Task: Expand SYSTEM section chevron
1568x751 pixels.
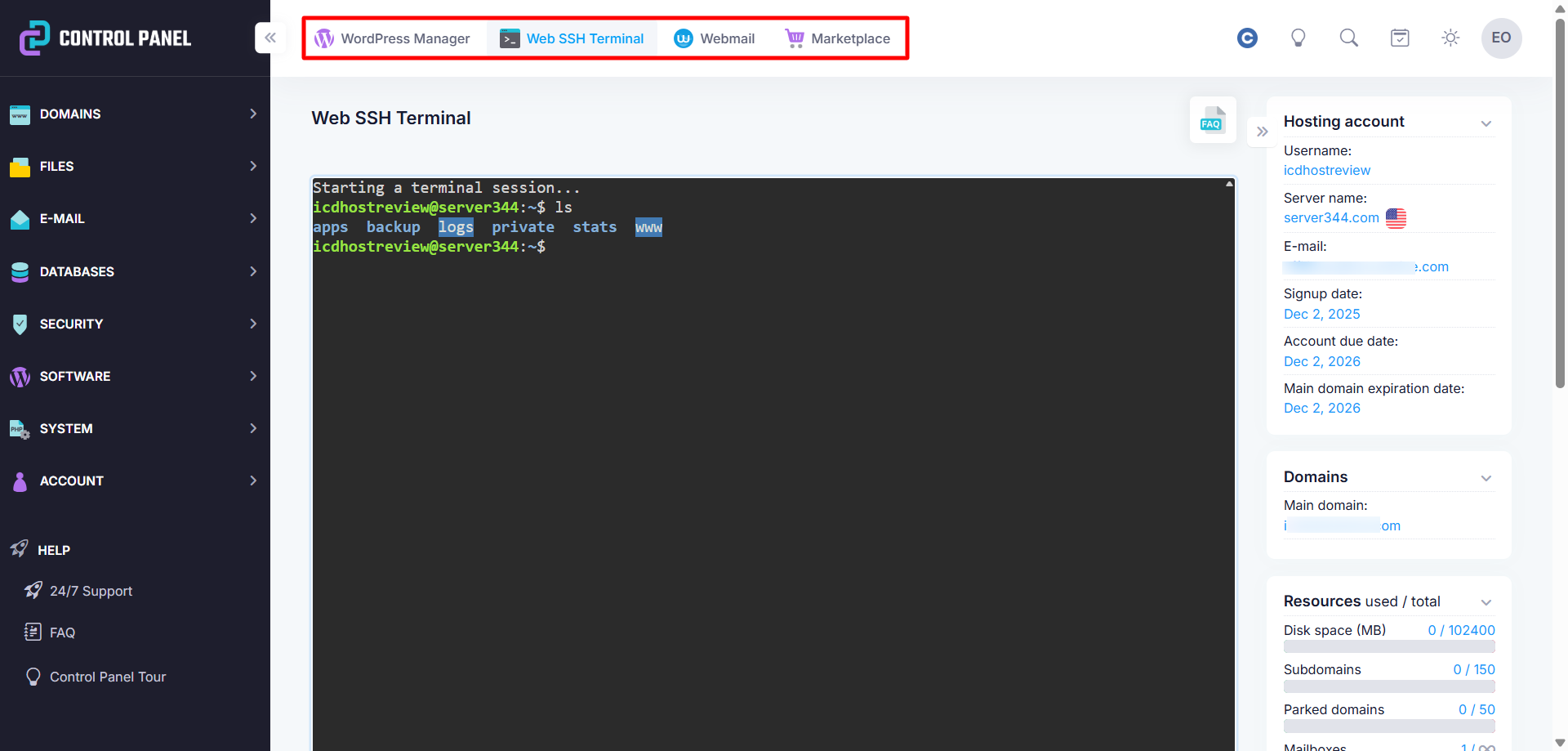Action: coord(253,428)
